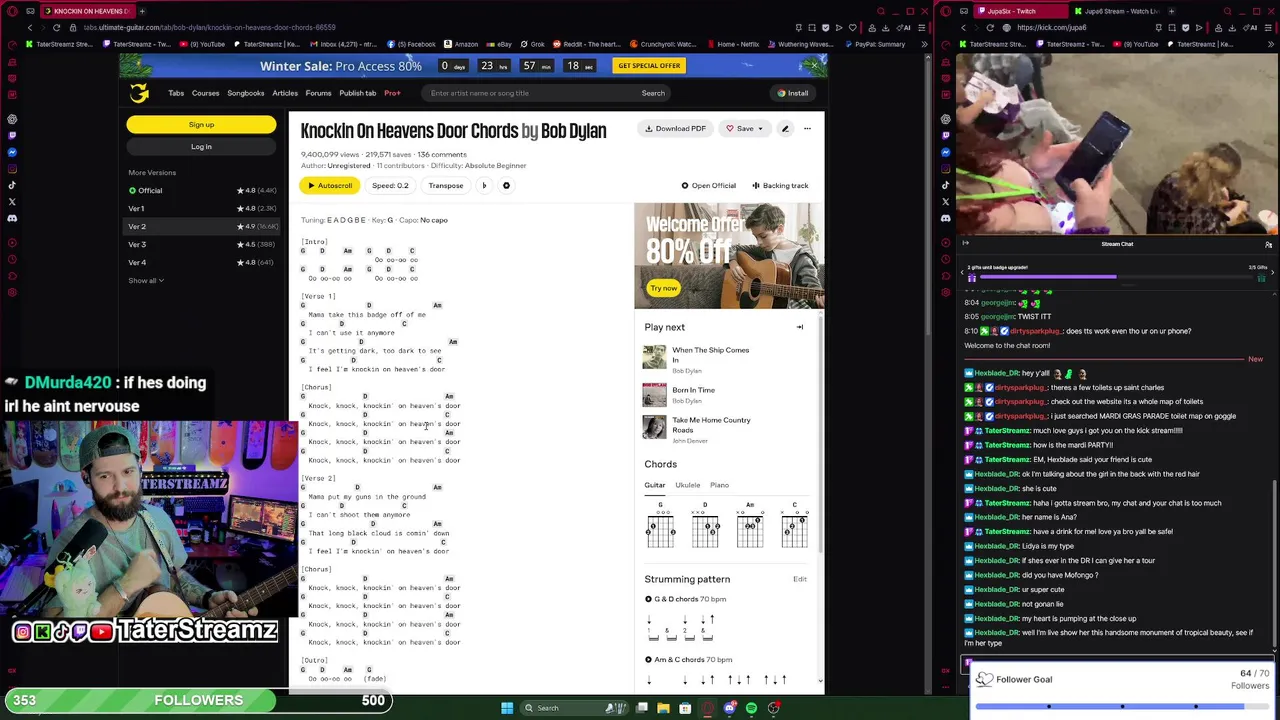
Task: Open Take Me Home Country Roads song
Action: pos(711,425)
